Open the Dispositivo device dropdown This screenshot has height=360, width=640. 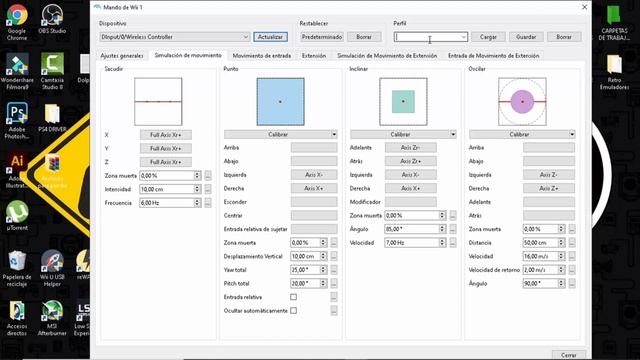[174, 37]
